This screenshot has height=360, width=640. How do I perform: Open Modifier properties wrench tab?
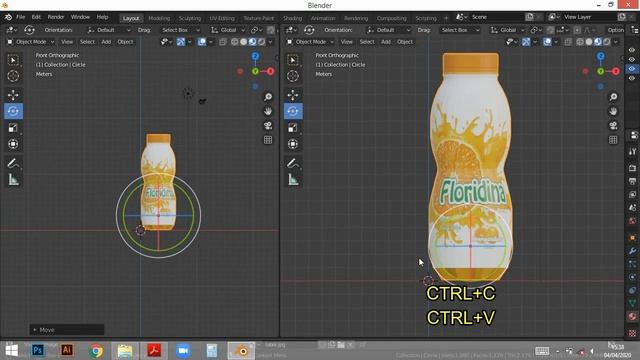[x=632, y=251]
